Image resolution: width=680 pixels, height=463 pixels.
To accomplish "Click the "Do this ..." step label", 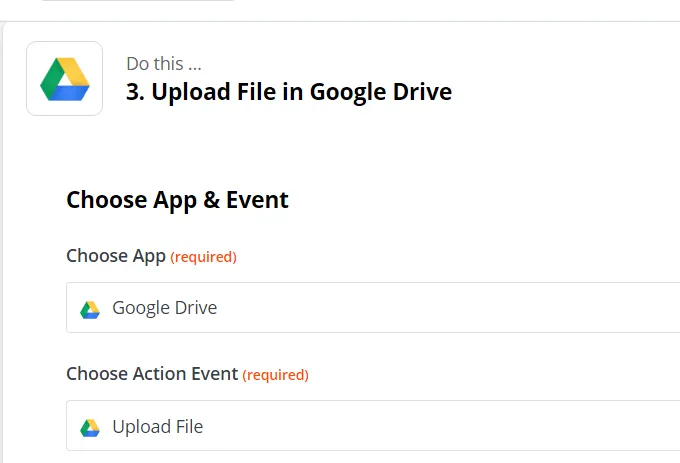I will point(164,64).
